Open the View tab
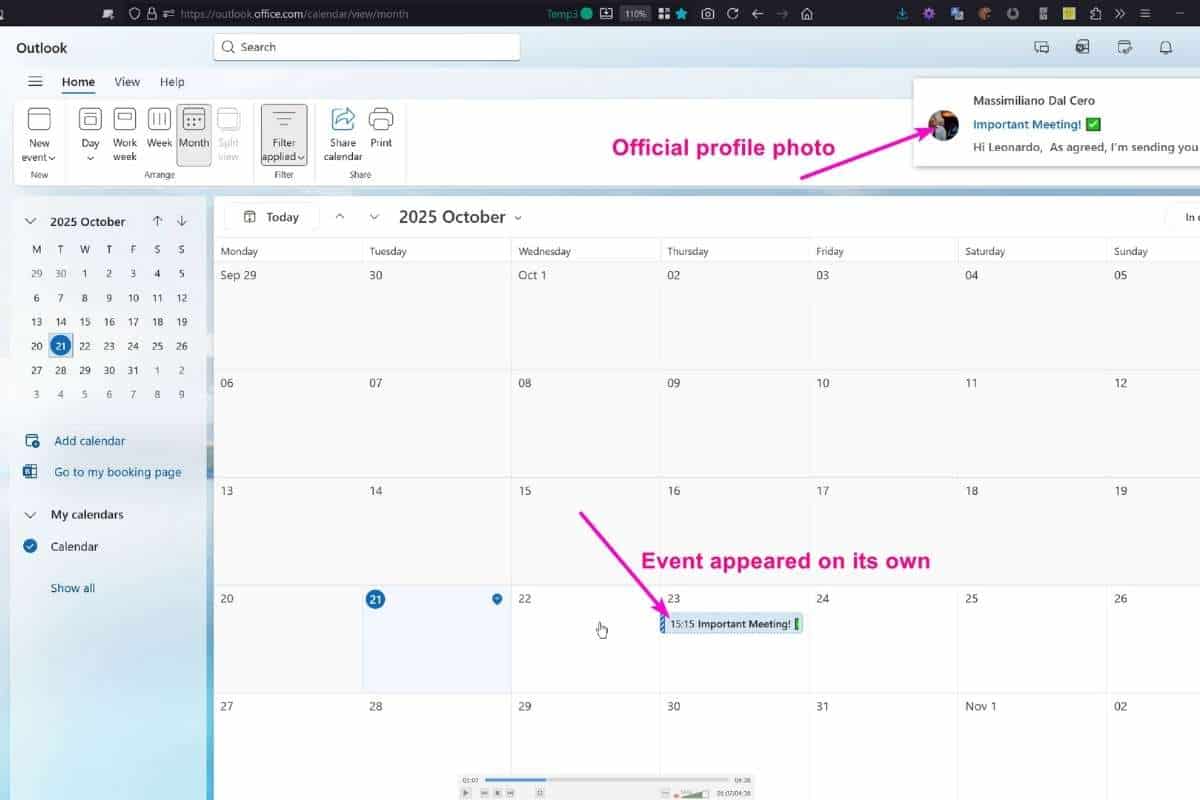This screenshot has height=800, width=1200. tap(127, 82)
